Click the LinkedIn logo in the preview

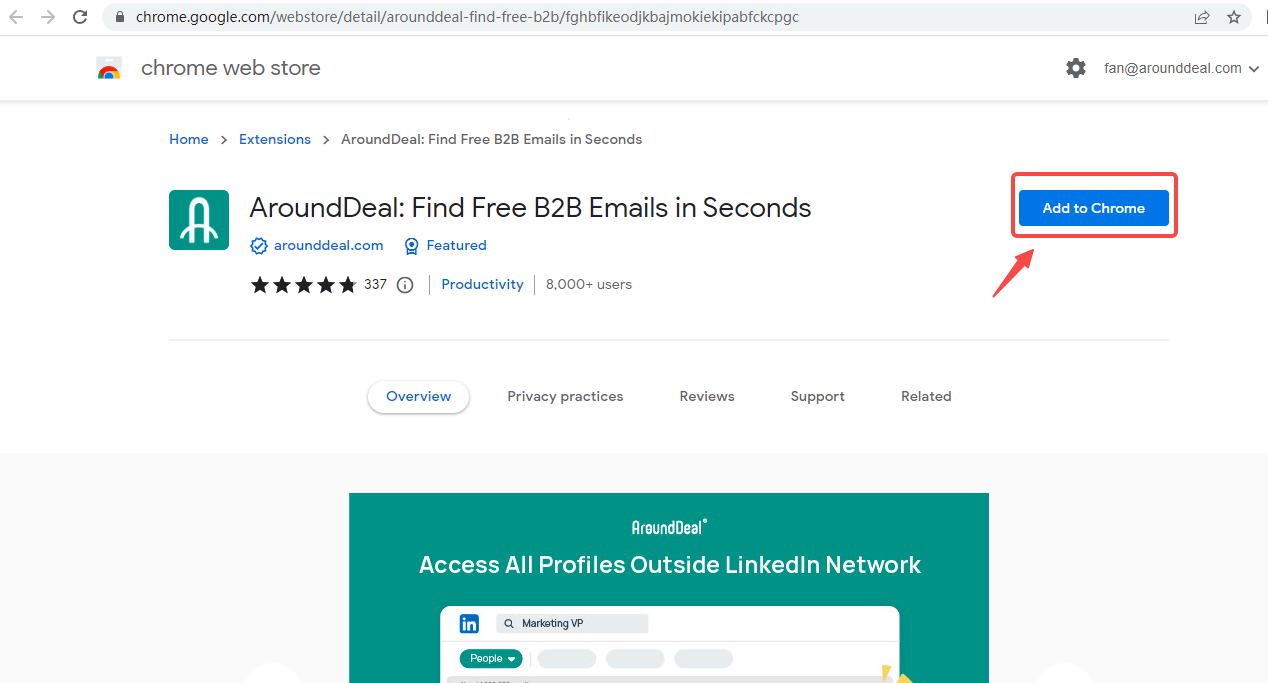(469, 624)
